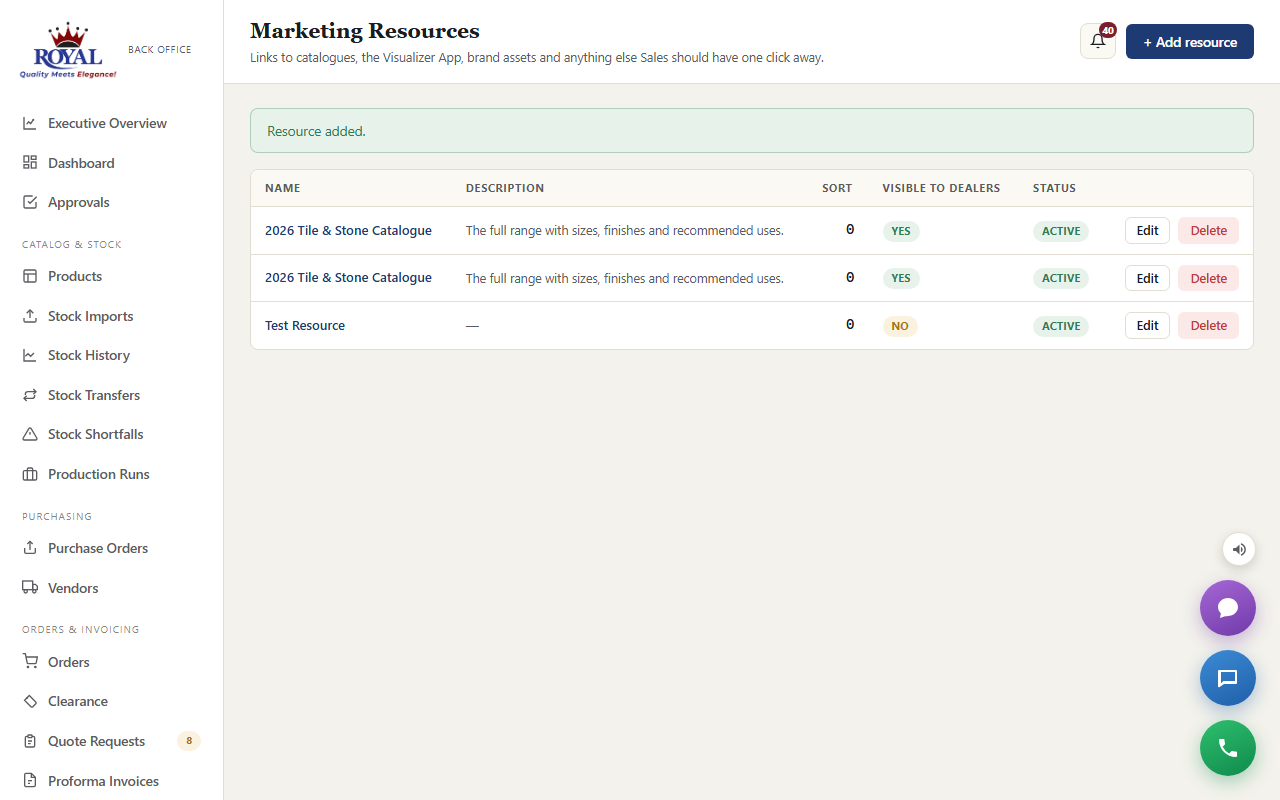Click the Orders cart icon

[x=30, y=662]
